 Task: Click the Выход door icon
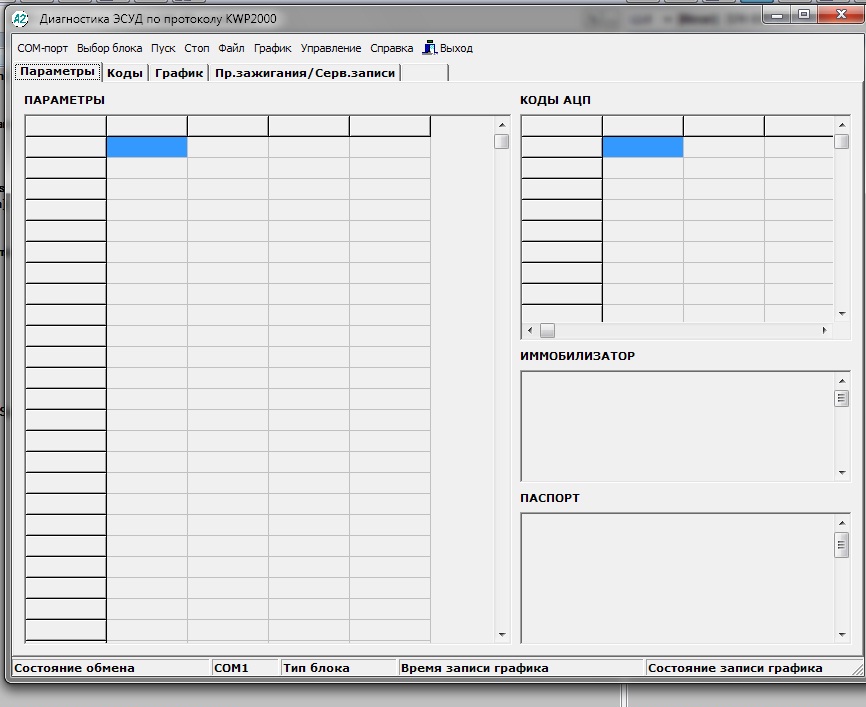(429, 48)
